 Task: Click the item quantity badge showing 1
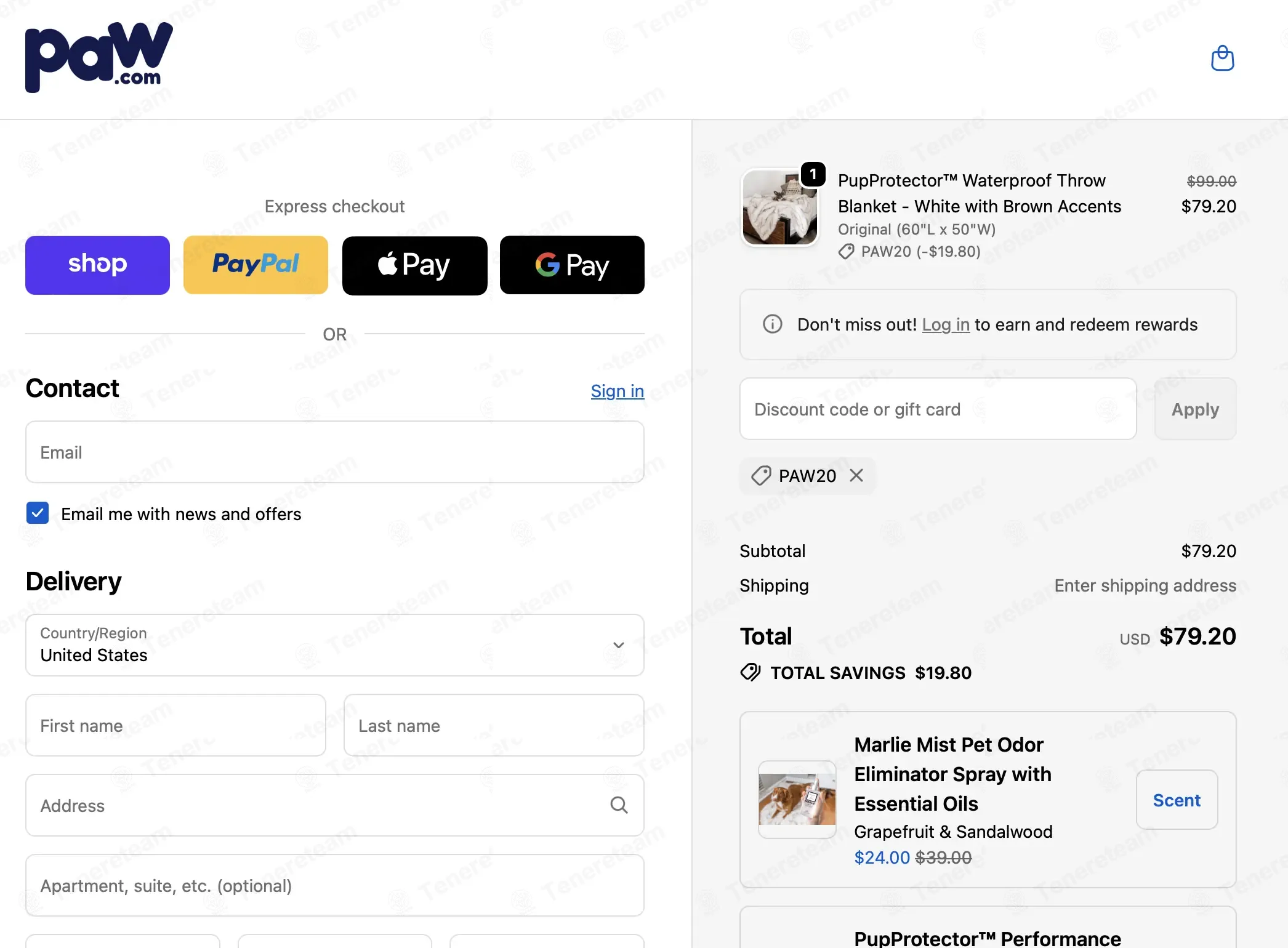click(813, 174)
